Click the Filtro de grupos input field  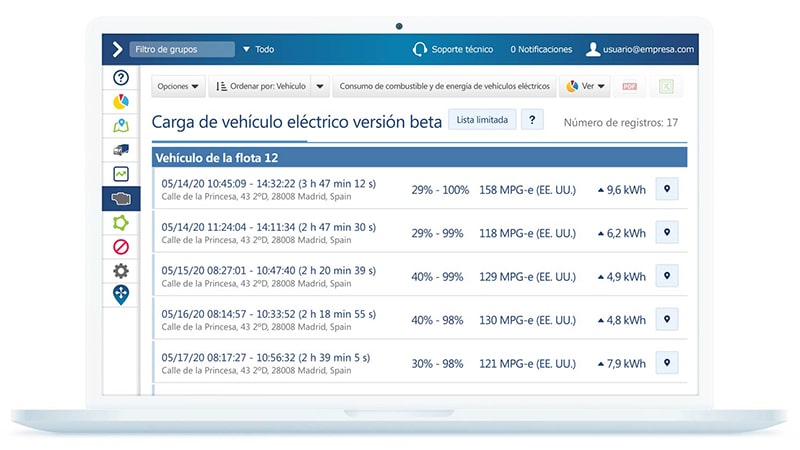point(182,49)
